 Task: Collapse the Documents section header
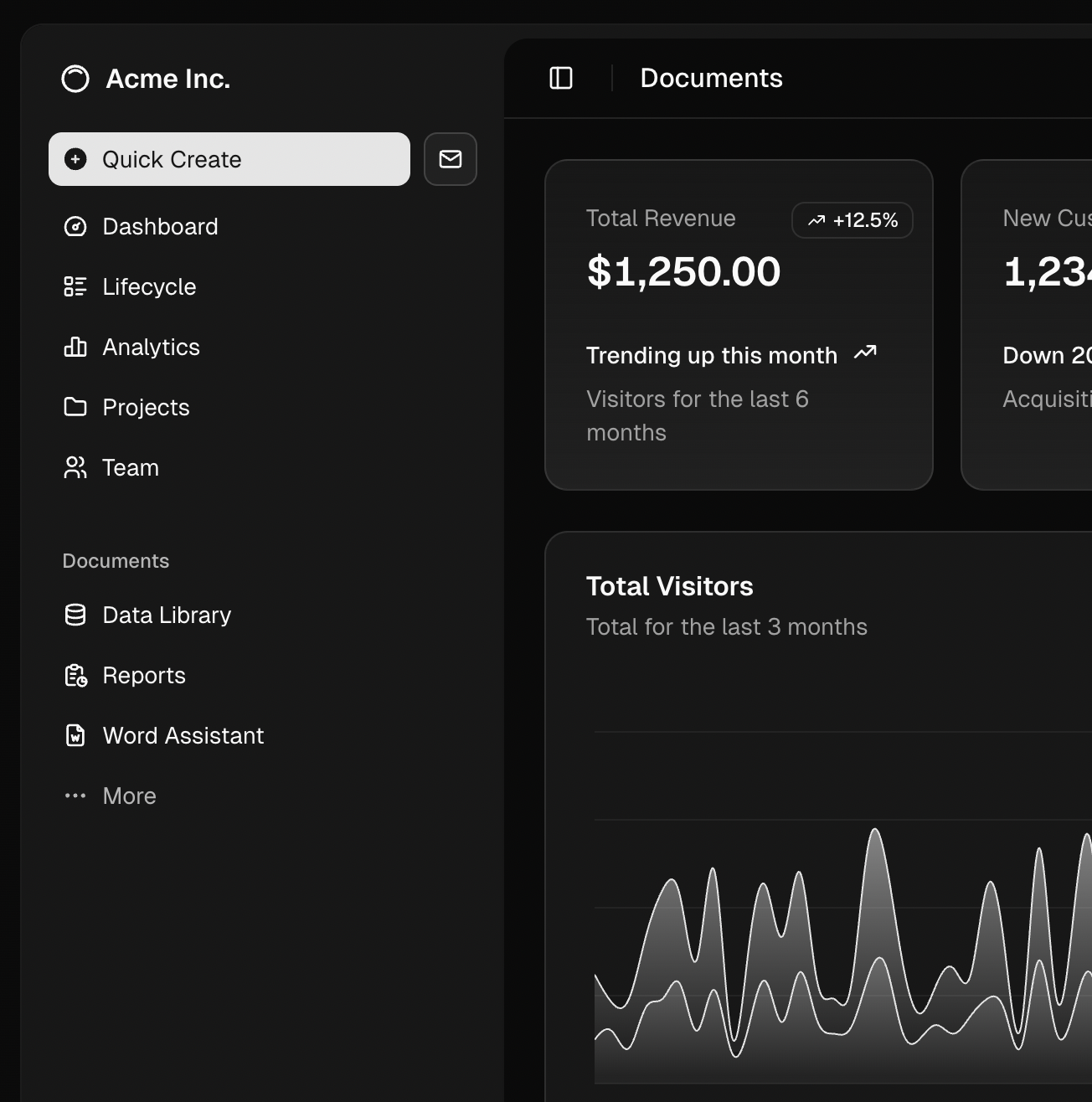point(115,560)
